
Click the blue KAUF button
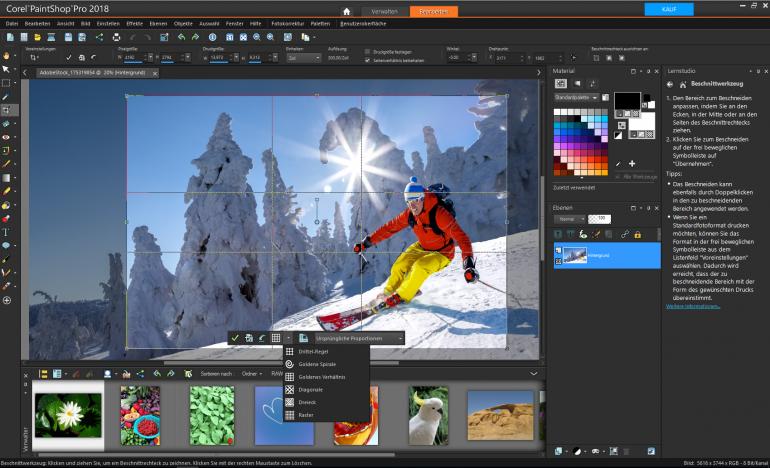pyautogui.click(x=669, y=9)
